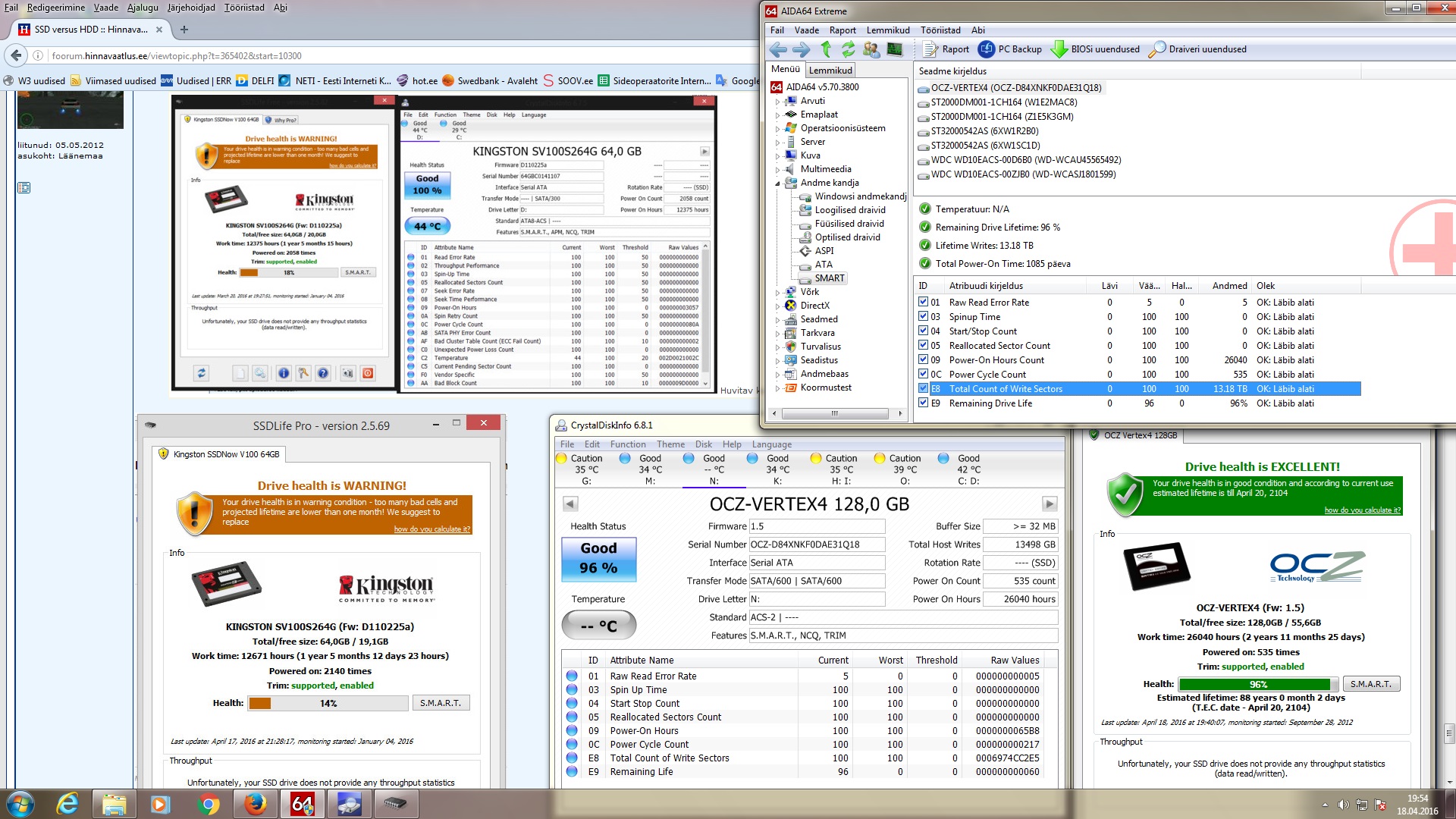Select the OCZ Vertex4 128GB tab

[x=1134, y=435]
